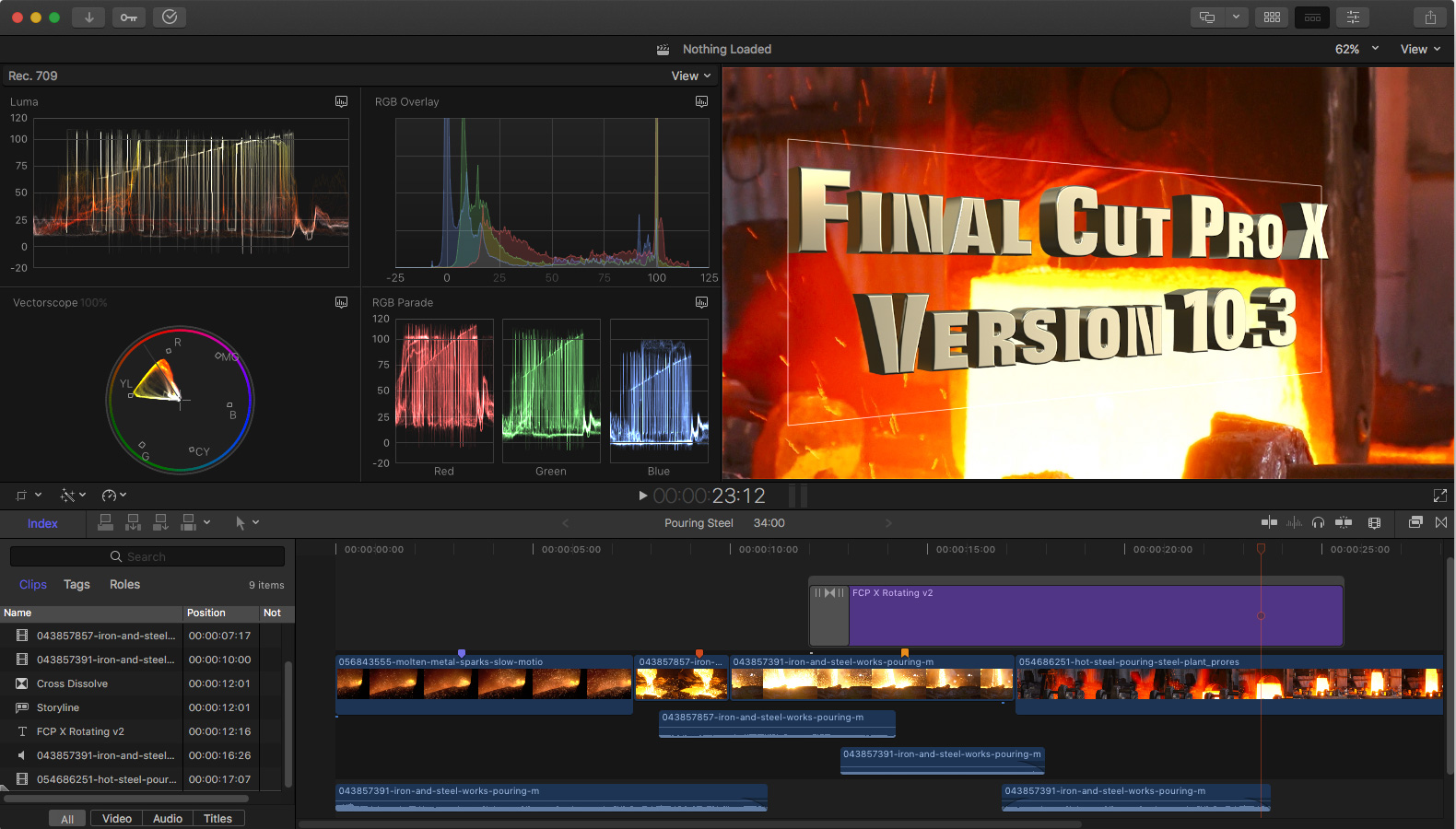The image size is (1456, 829).
Task: Click the red playhead on timeline ruler
Action: 1261,548
